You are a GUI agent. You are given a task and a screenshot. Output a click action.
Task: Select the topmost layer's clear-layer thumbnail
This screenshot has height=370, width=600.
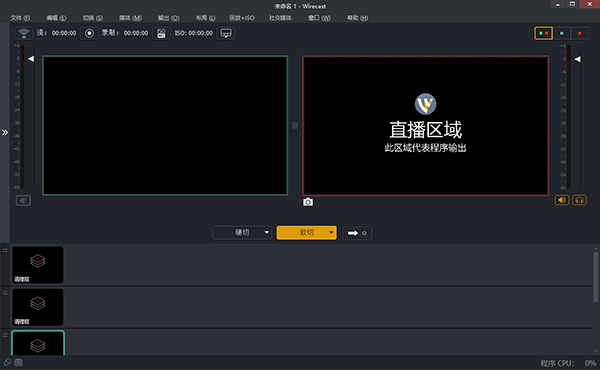tap(38, 265)
